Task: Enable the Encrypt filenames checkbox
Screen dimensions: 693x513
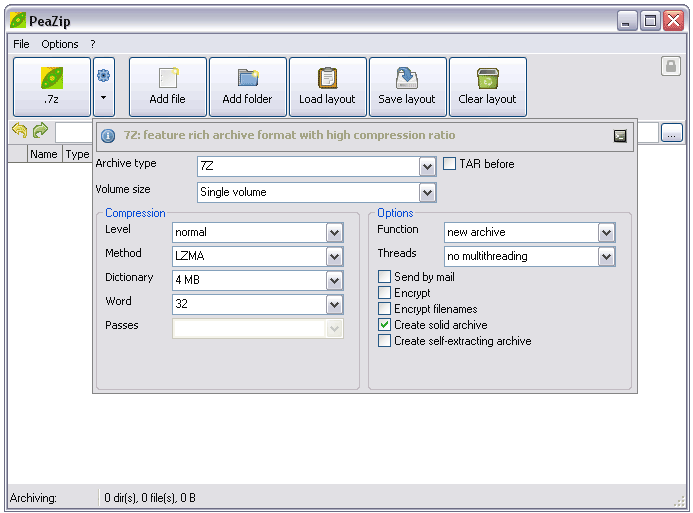Action: coord(384,308)
